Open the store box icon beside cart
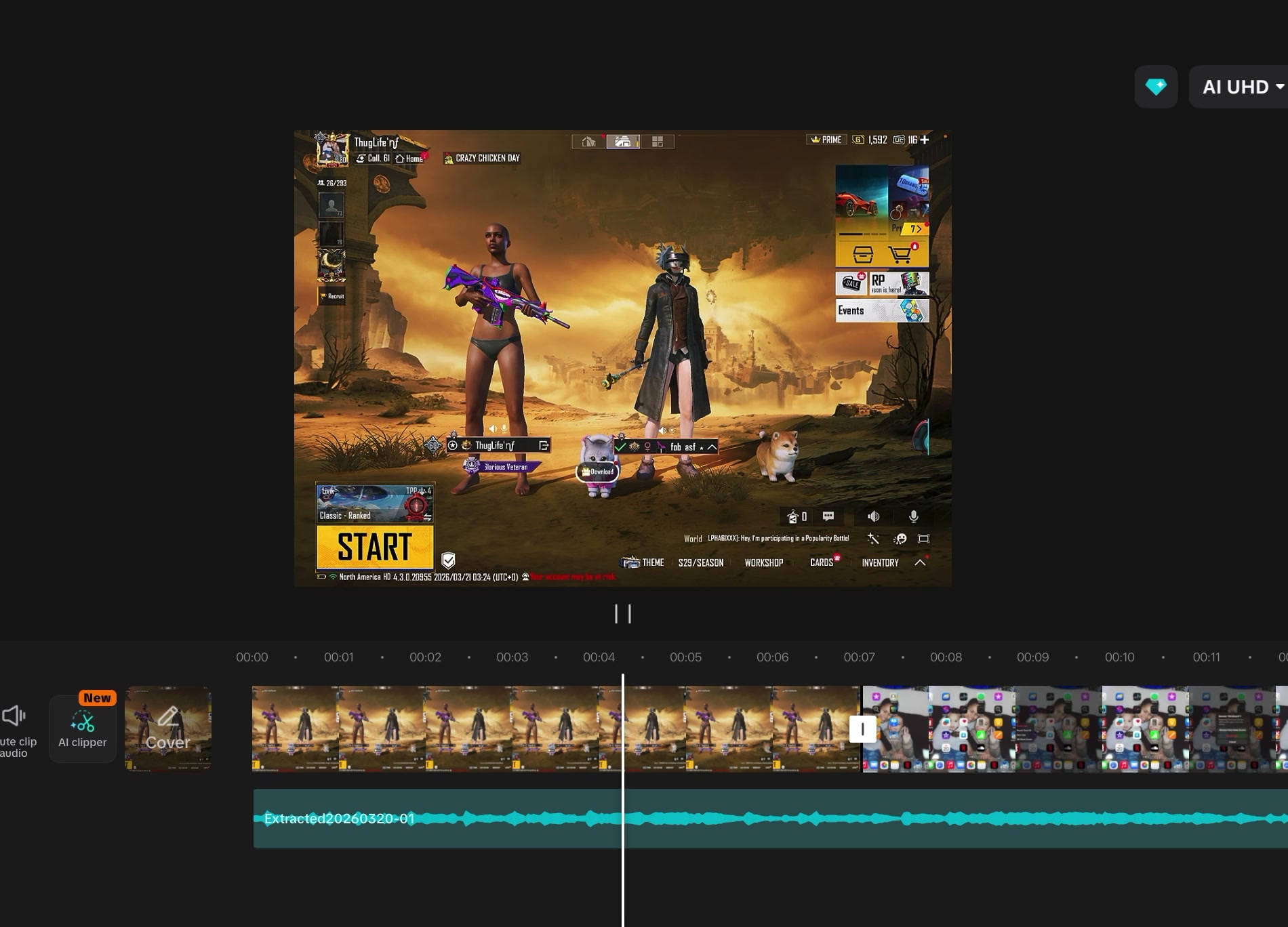The width and height of the screenshot is (1288, 927). (862, 255)
